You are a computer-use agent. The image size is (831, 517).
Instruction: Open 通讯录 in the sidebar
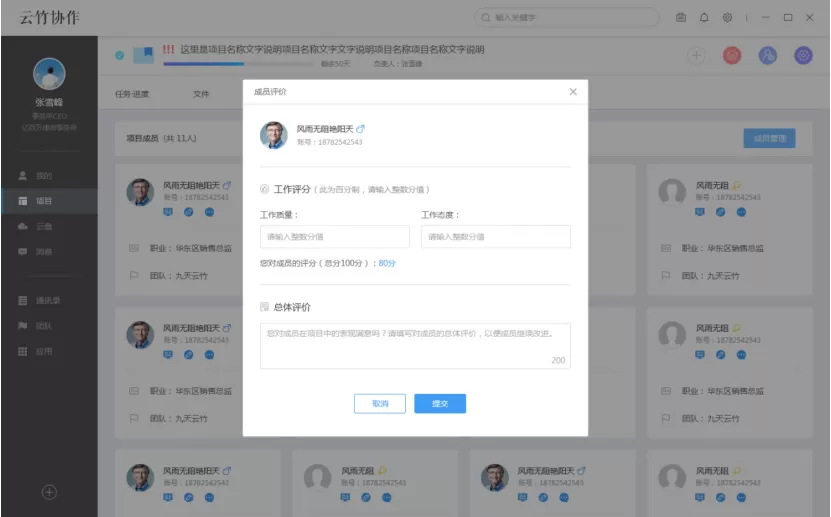click(x=49, y=300)
